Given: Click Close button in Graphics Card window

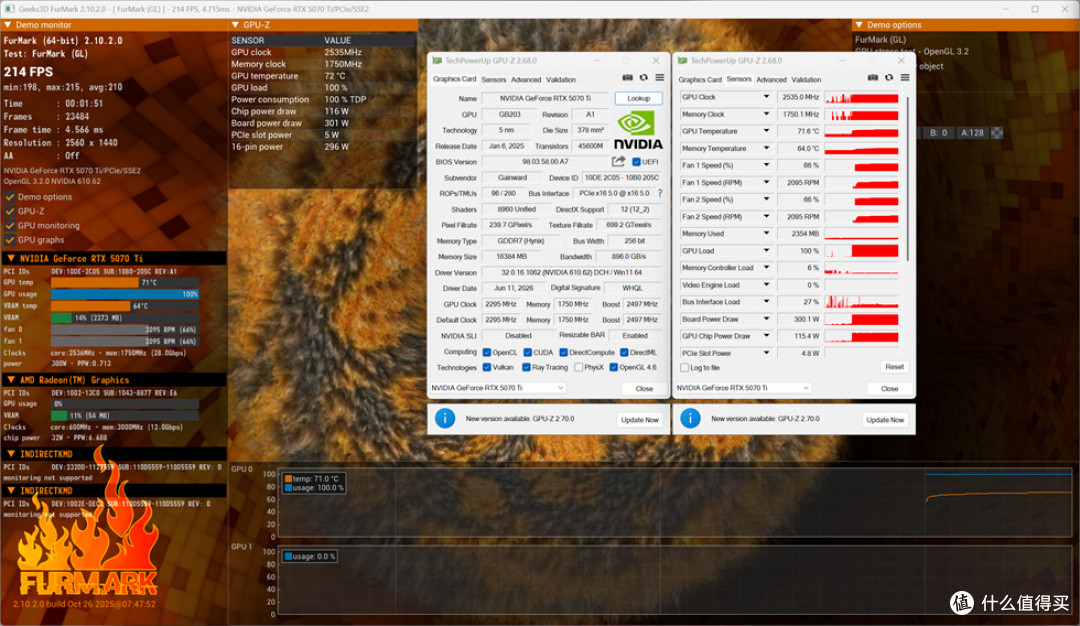Looking at the screenshot, I should [x=644, y=388].
